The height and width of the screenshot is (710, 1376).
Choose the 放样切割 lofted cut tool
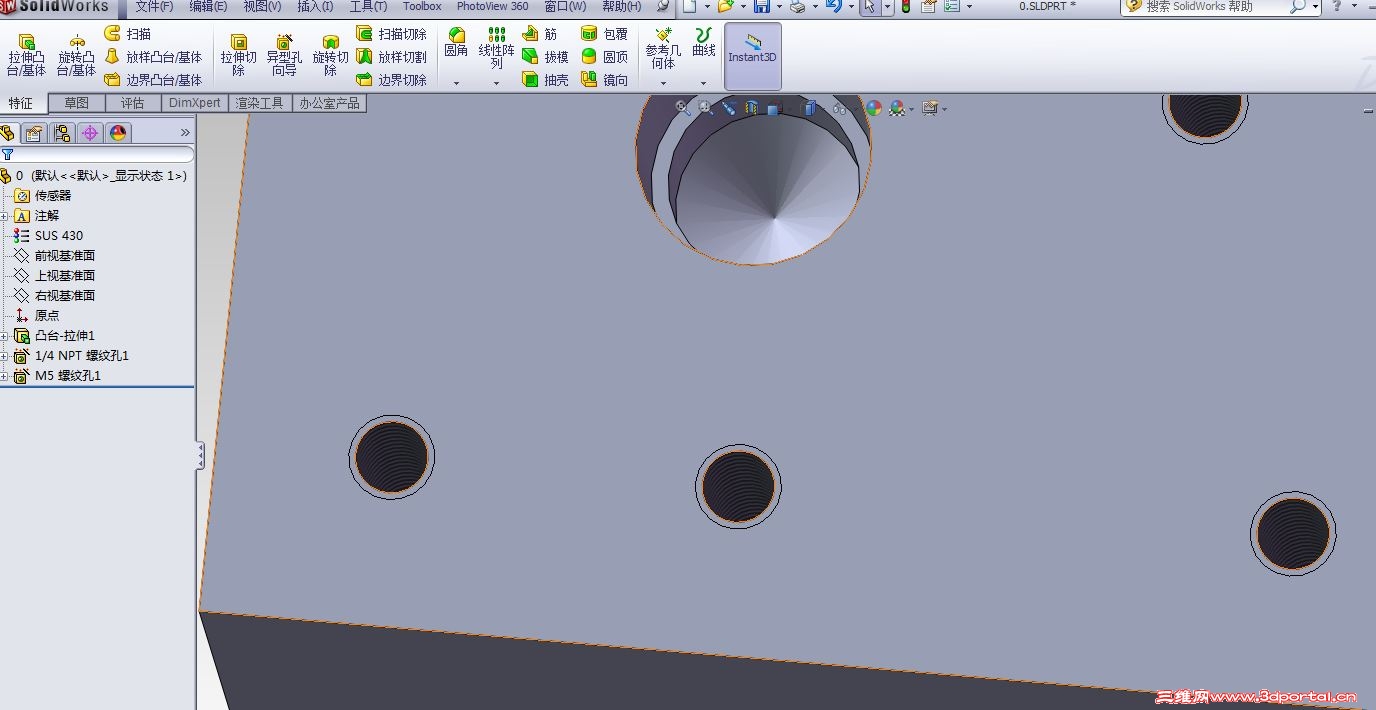pyautogui.click(x=391, y=57)
